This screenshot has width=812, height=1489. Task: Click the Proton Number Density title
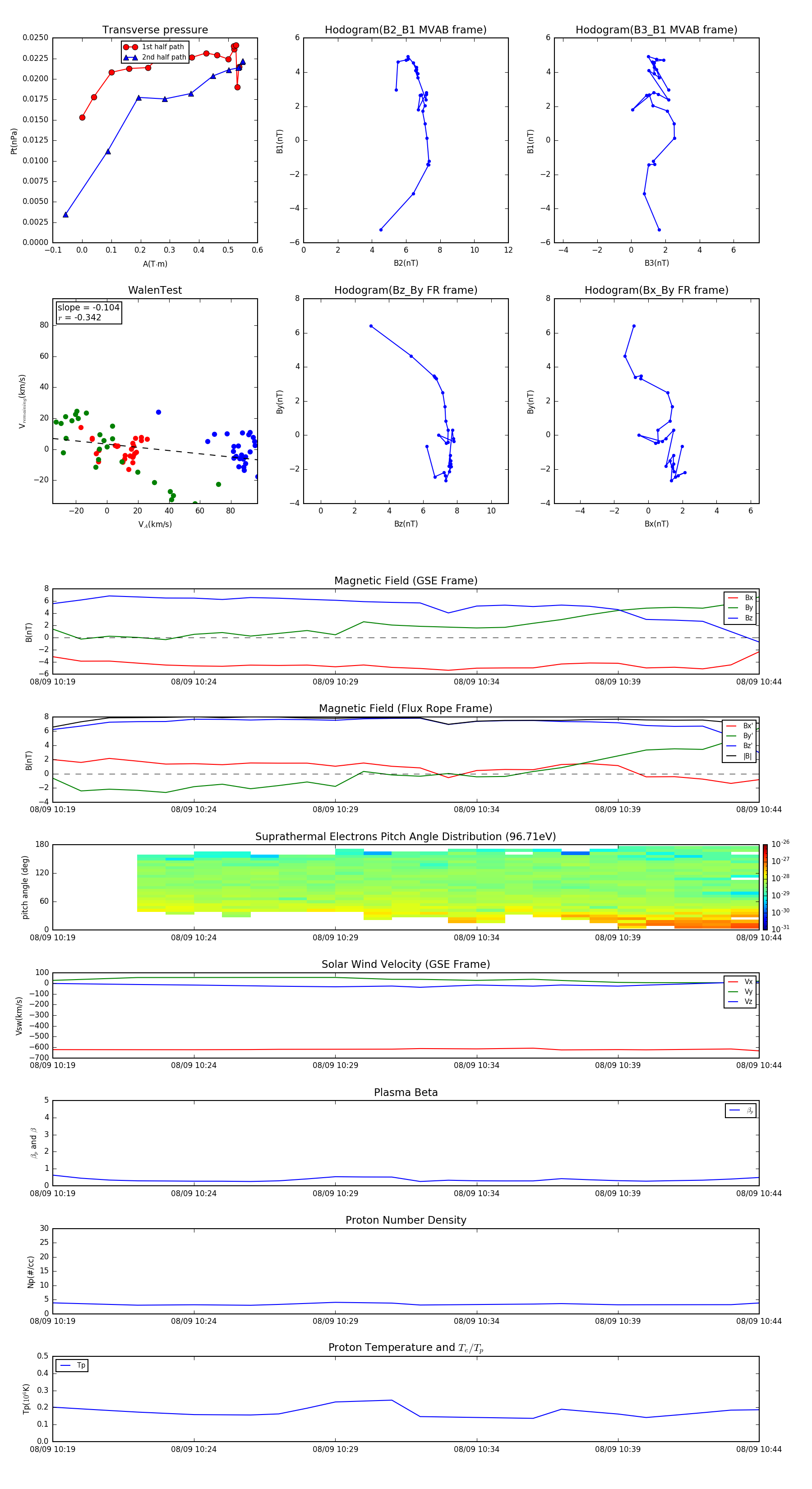click(406, 1220)
